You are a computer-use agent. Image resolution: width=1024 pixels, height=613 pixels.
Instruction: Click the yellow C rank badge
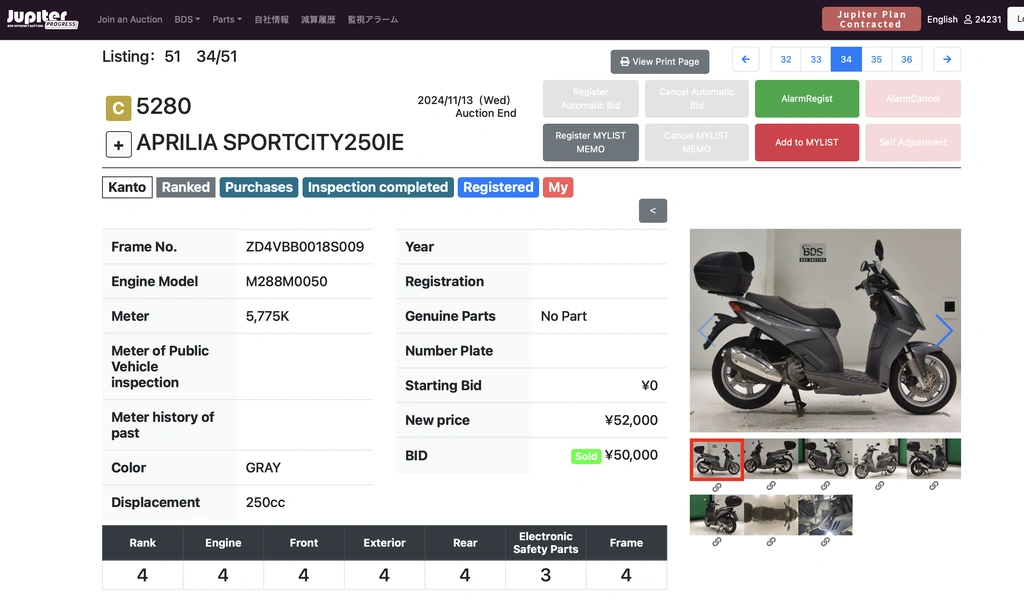[118, 108]
